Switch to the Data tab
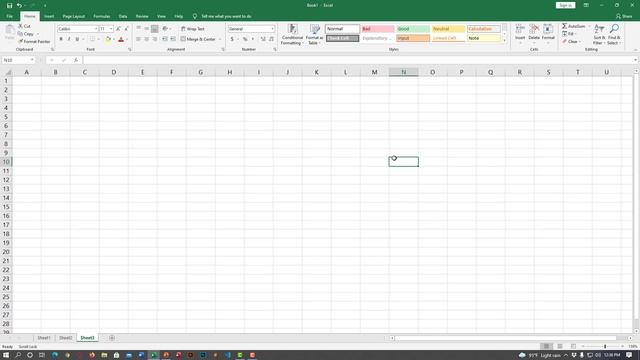Image resolution: width=640 pixels, height=360 pixels. coord(123,16)
